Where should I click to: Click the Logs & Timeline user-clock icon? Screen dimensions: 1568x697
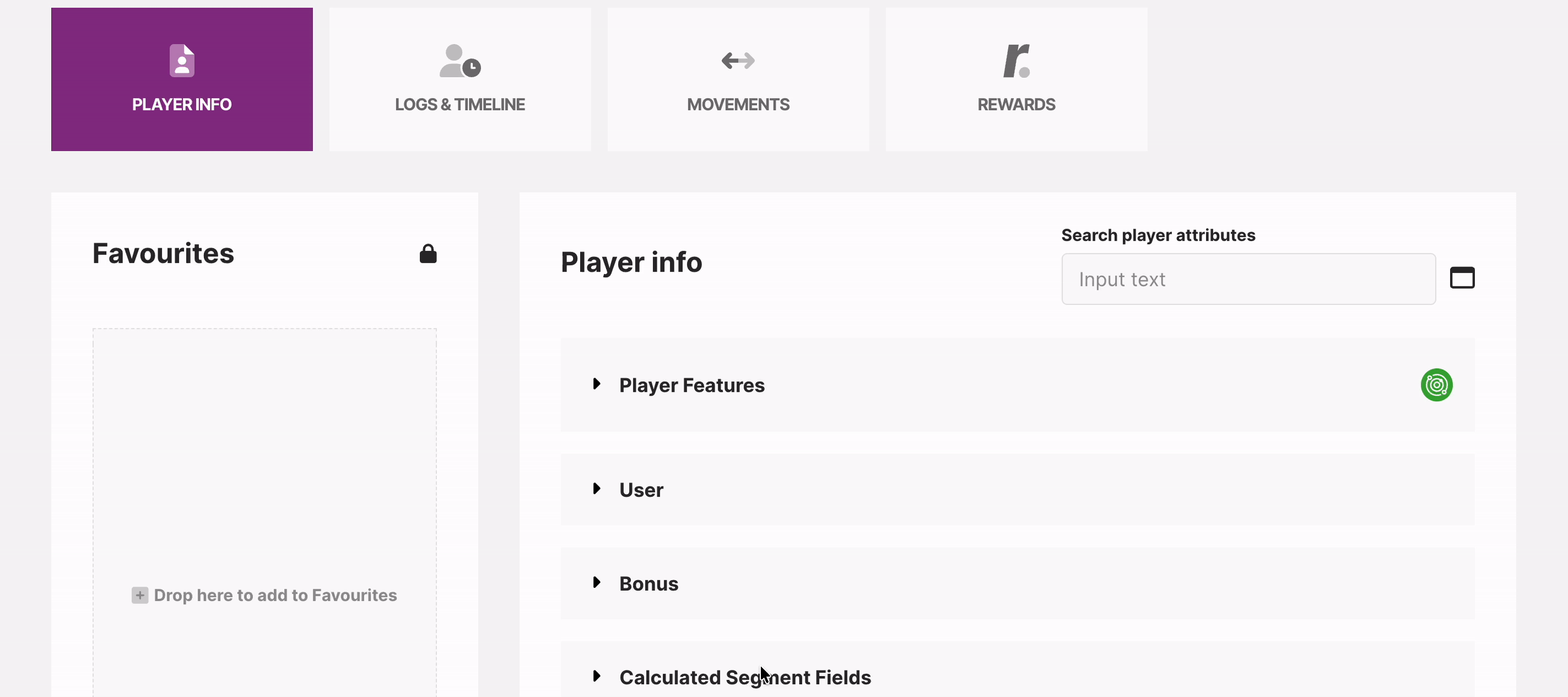coord(459,61)
